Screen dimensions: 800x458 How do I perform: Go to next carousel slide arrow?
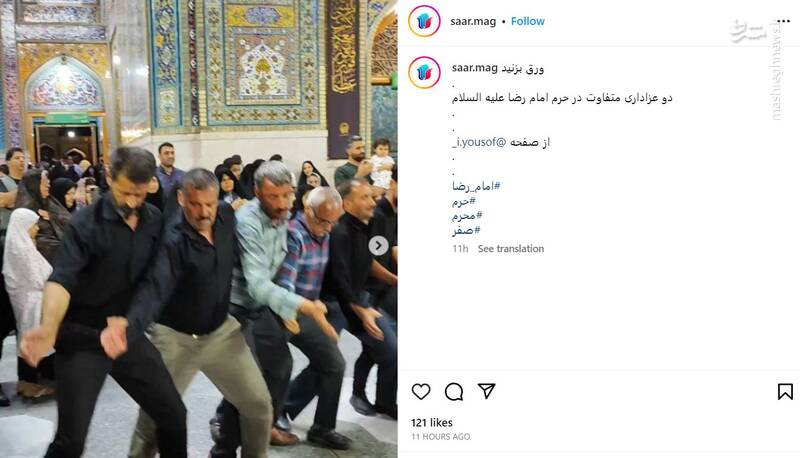pos(378,246)
